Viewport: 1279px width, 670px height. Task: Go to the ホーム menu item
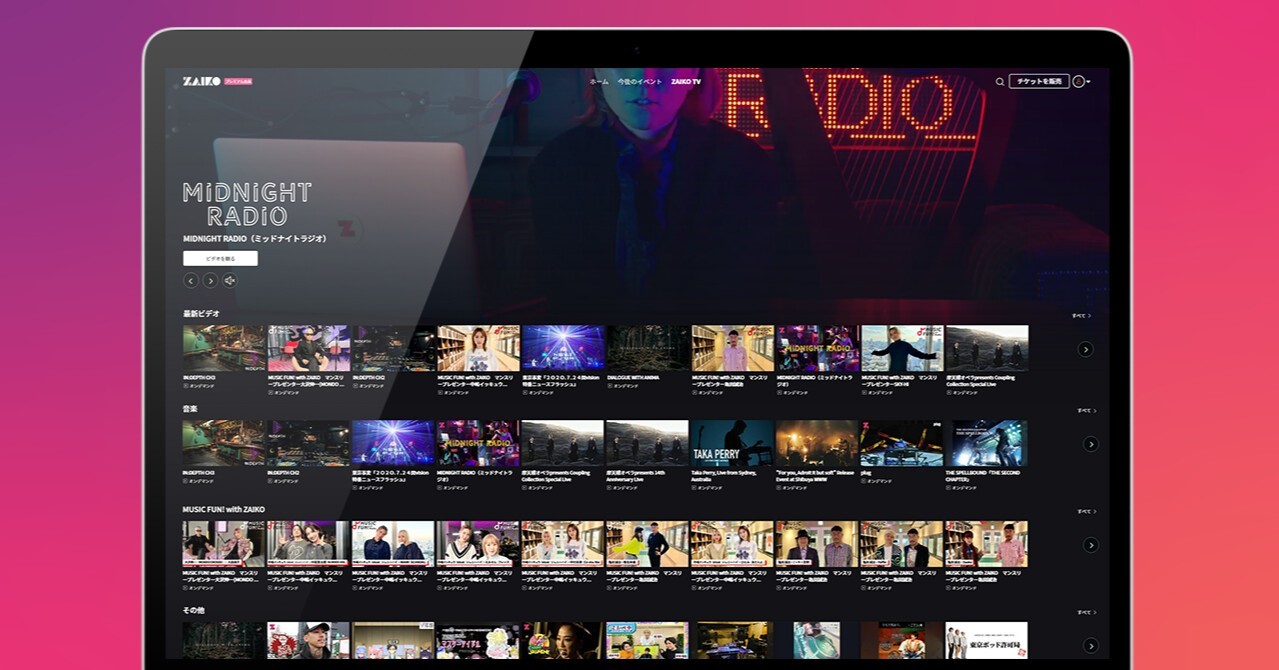[599, 82]
